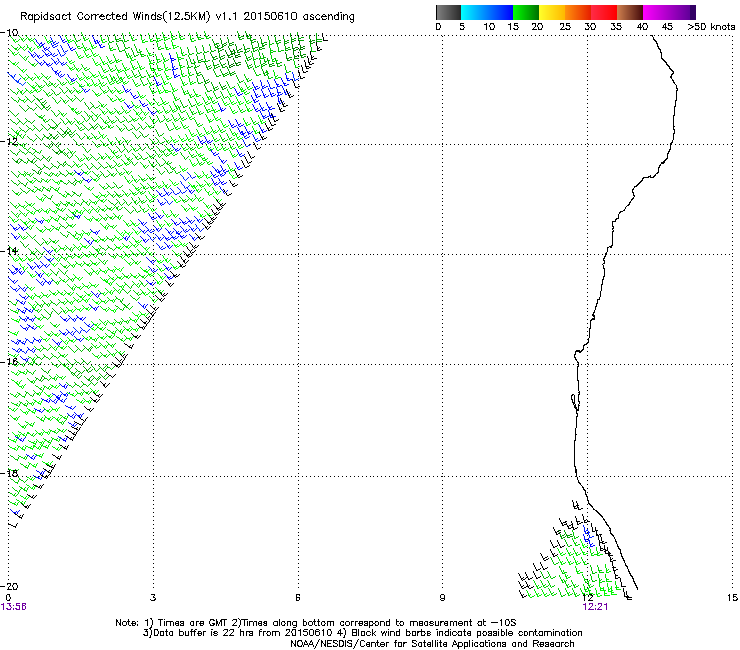The width and height of the screenshot is (740, 650).
Task: Click the '20' label under the color scale
Action: [537, 27]
